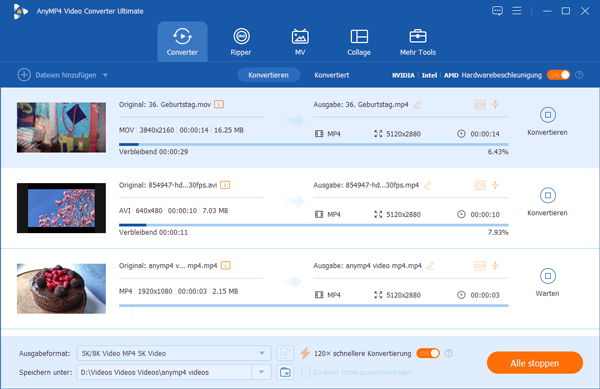Click the chocolate cake video thumbnail
600x389 pixels.
click(61, 289)
